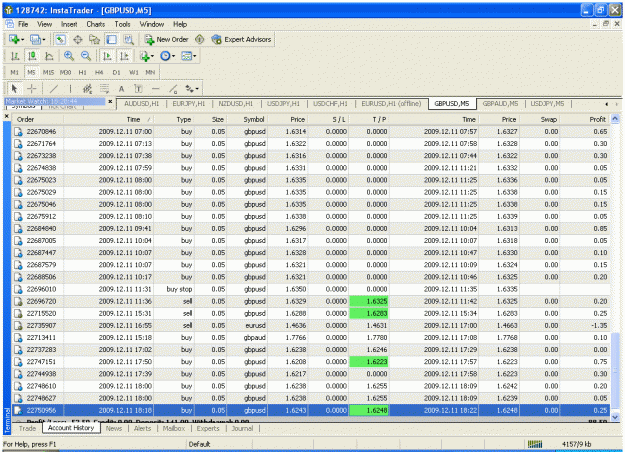Toggle Expert Advisors
Screen dimensions: 625x452
242,39
